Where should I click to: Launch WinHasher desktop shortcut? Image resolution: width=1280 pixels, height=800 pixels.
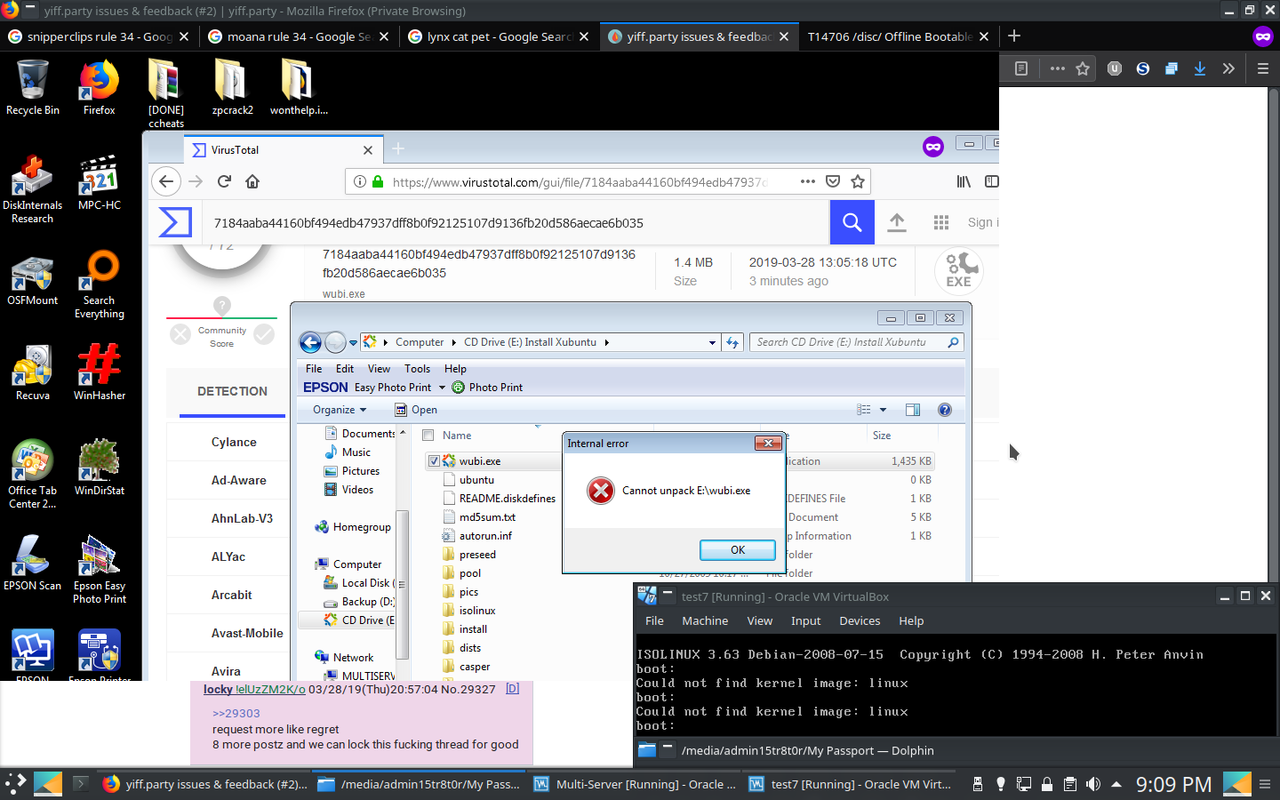click(99, 373)
